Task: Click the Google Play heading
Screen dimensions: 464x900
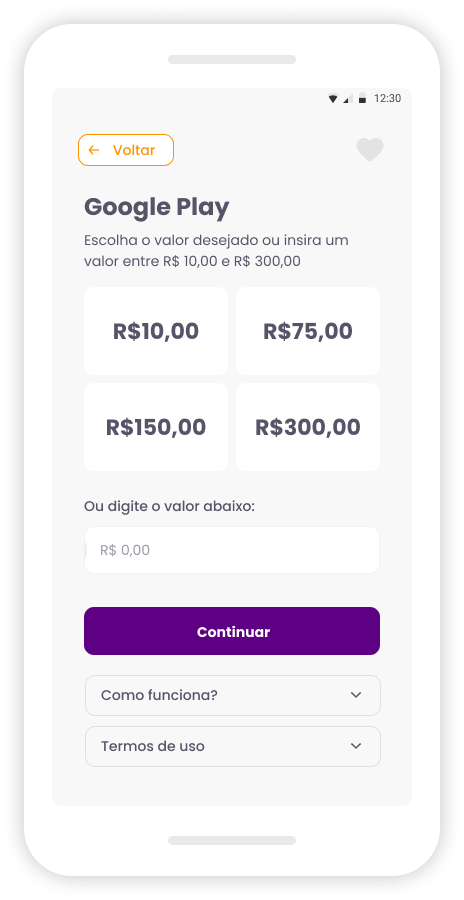Action: click(157, 208)
